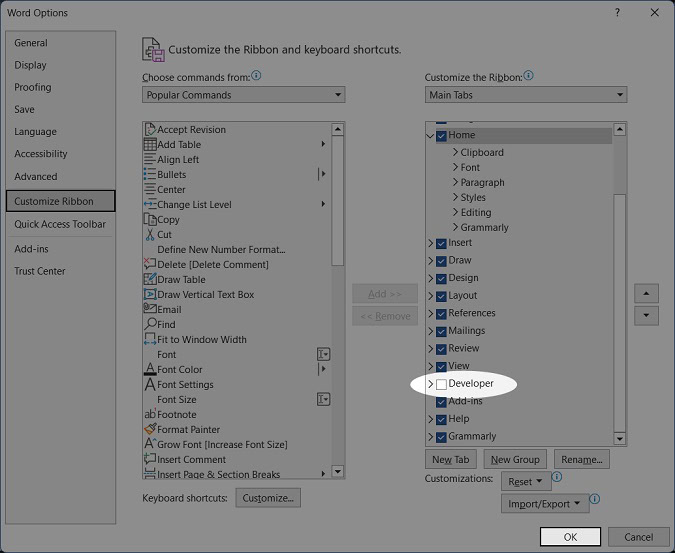Expand the Clipboard group
Viewport: 675px width, 553px height.
coord(455,152)
